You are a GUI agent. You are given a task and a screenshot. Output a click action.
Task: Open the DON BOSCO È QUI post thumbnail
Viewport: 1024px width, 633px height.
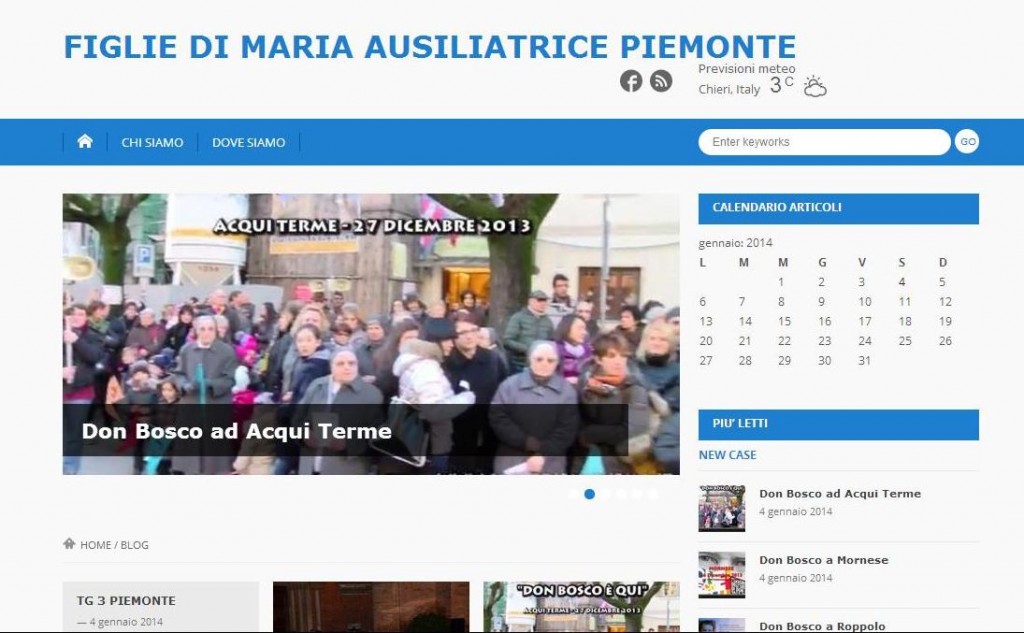click(581, 607)
